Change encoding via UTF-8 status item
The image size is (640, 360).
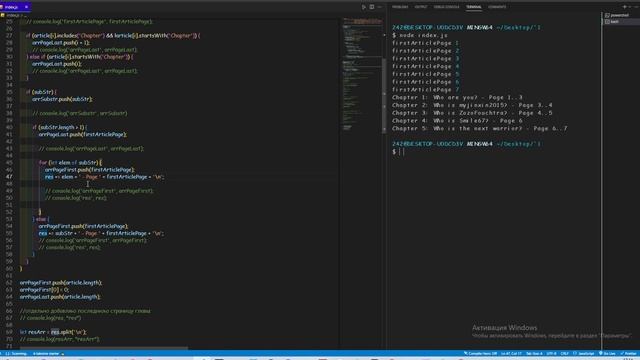point(551,353)
